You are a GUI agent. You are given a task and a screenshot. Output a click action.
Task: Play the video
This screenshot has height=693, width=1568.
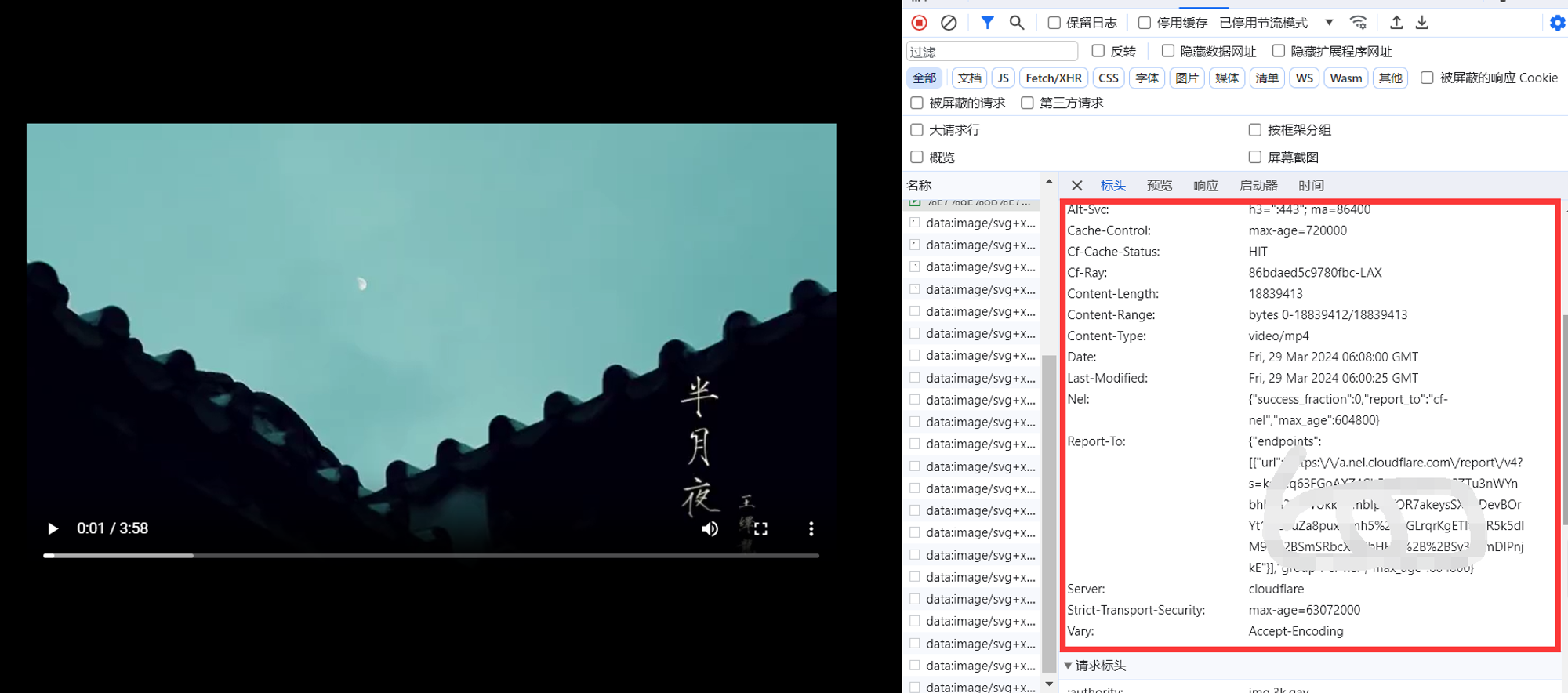[x=53, y=528]
